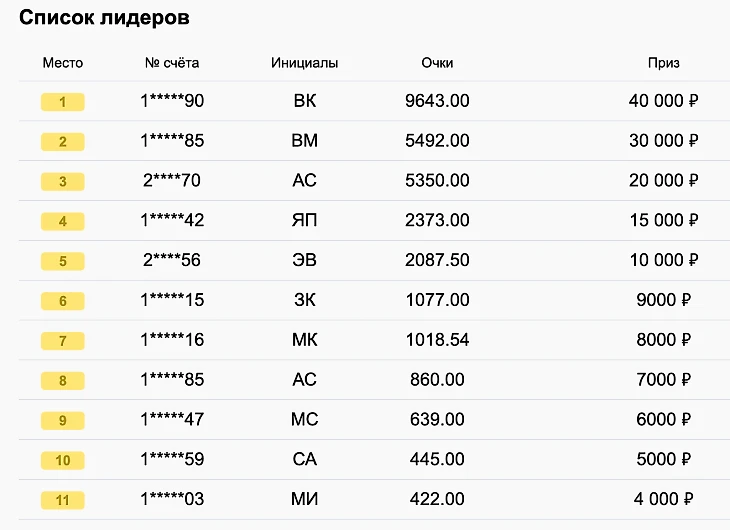Click the yellow rank 6 badge
This screenshot has width=730, height=530.
coord(63,301)
